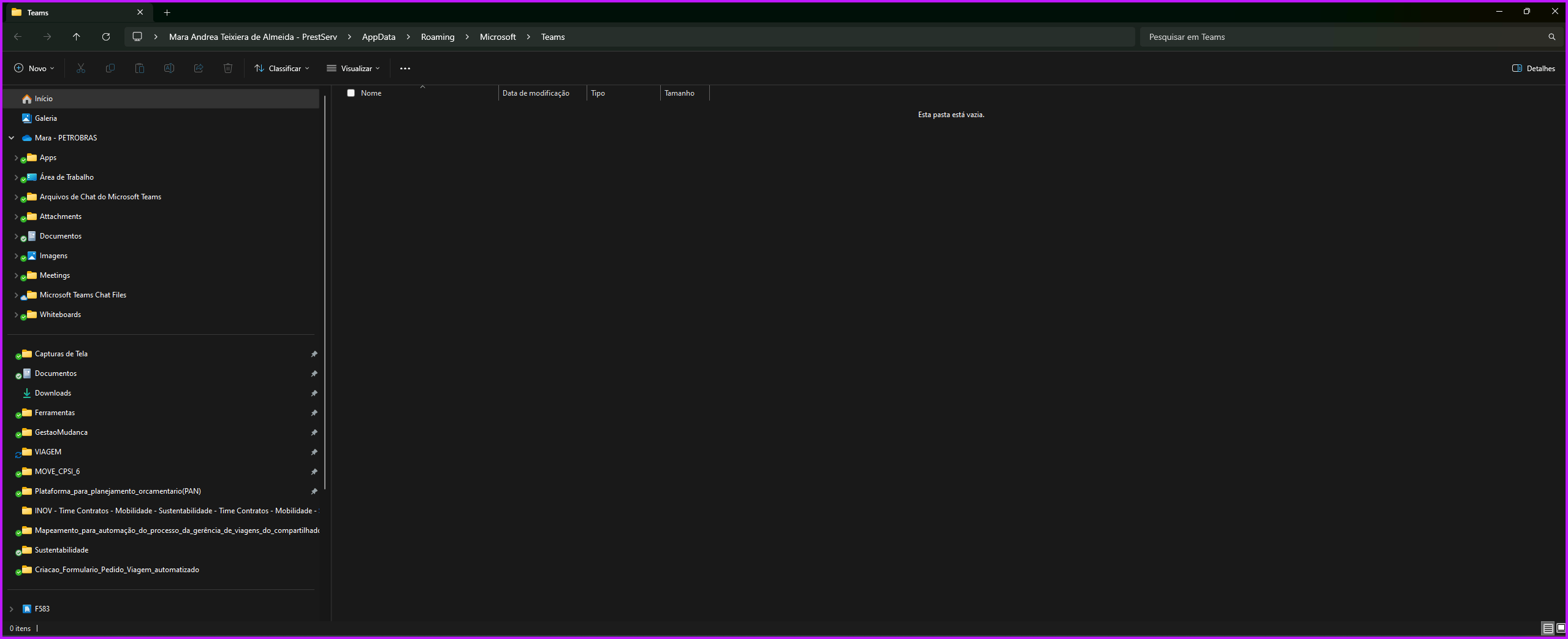Click the search magnifier icon
Screen dimensions: 1568x639
[x=1552, y=37]
